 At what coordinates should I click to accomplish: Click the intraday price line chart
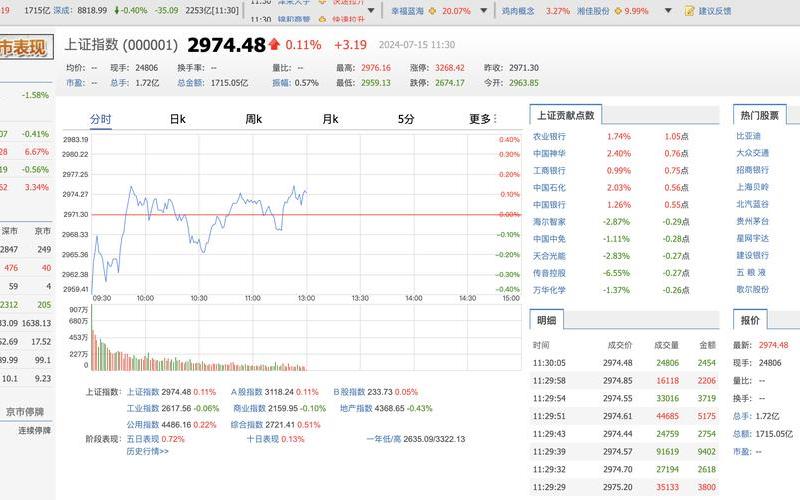pos(306,214)
